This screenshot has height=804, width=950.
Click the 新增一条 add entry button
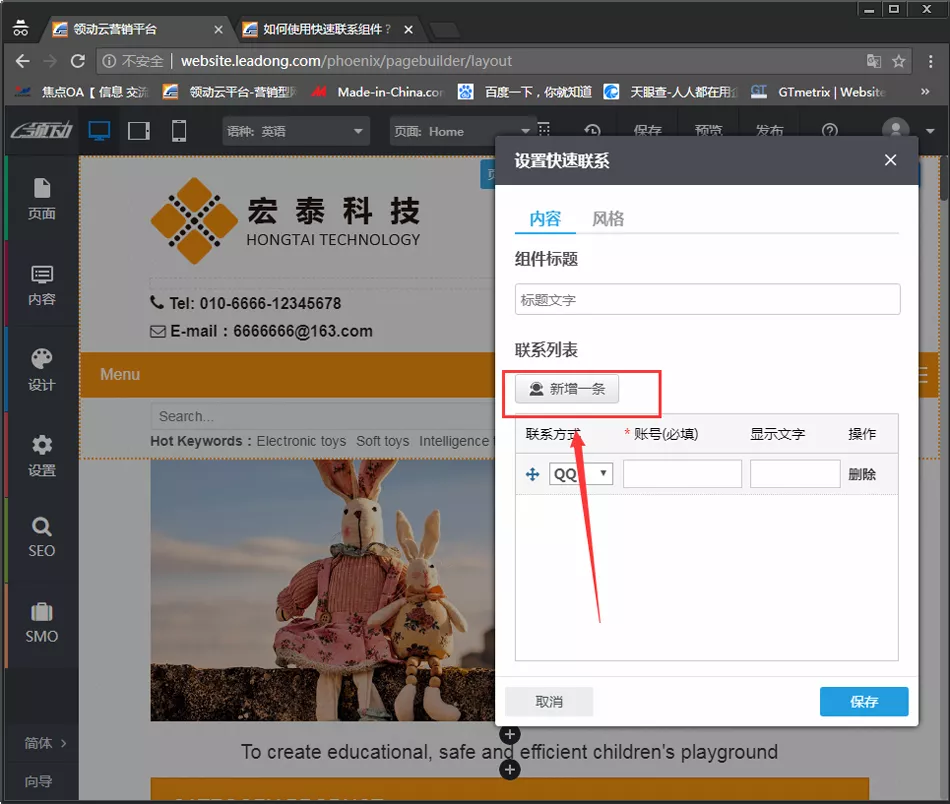click(567, 389)
